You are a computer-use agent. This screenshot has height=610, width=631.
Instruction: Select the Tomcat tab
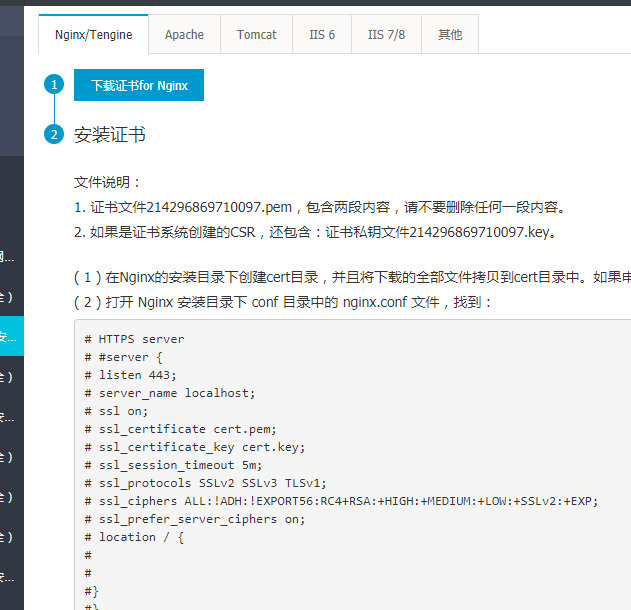click(x=257, y=34)
